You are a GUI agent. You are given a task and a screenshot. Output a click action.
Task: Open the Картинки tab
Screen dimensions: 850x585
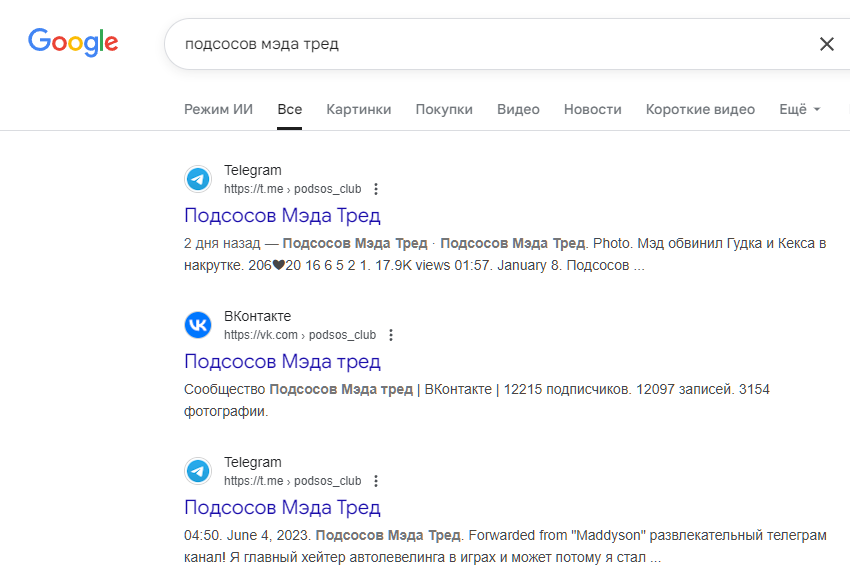[359, 110]
